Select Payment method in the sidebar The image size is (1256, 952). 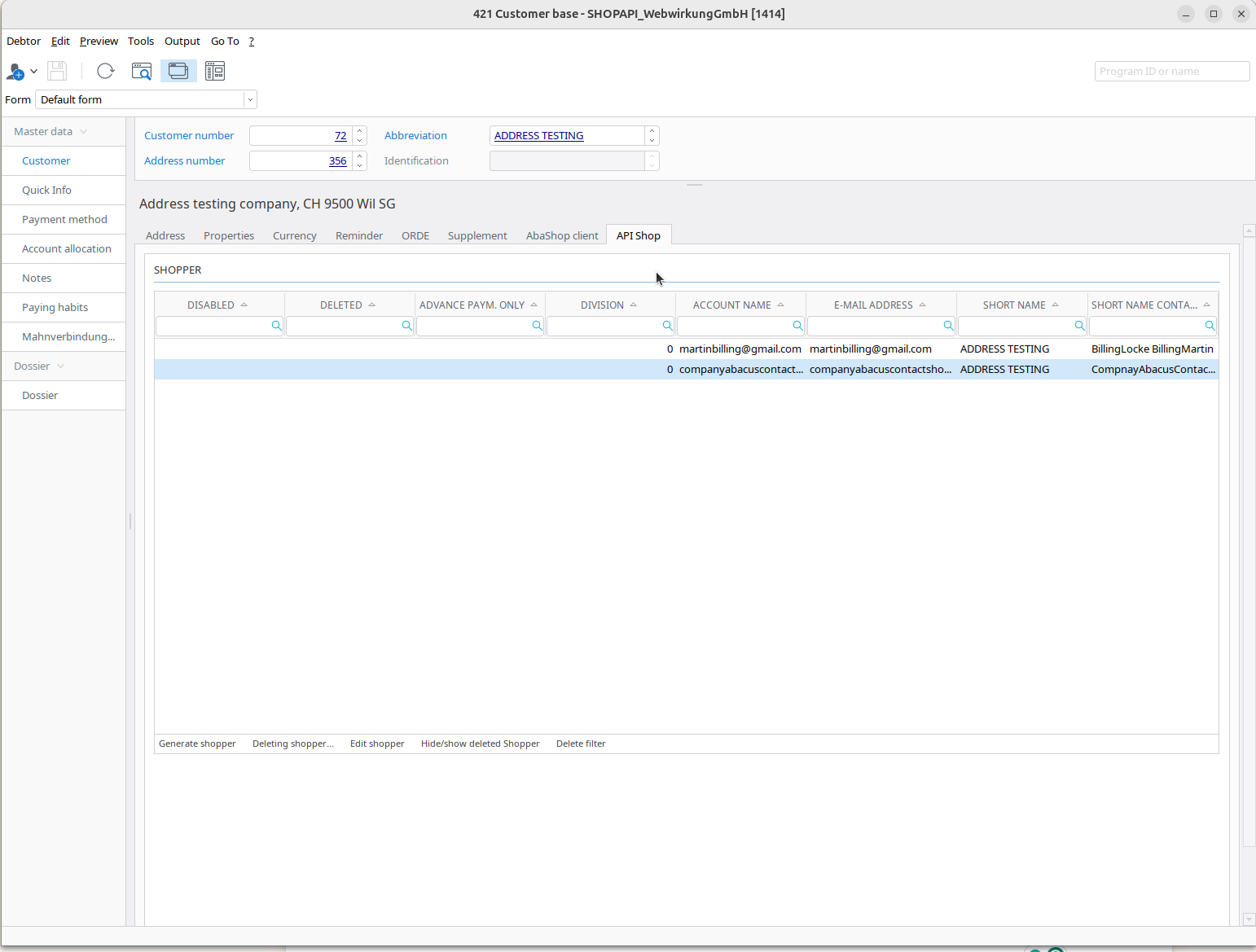64,219
